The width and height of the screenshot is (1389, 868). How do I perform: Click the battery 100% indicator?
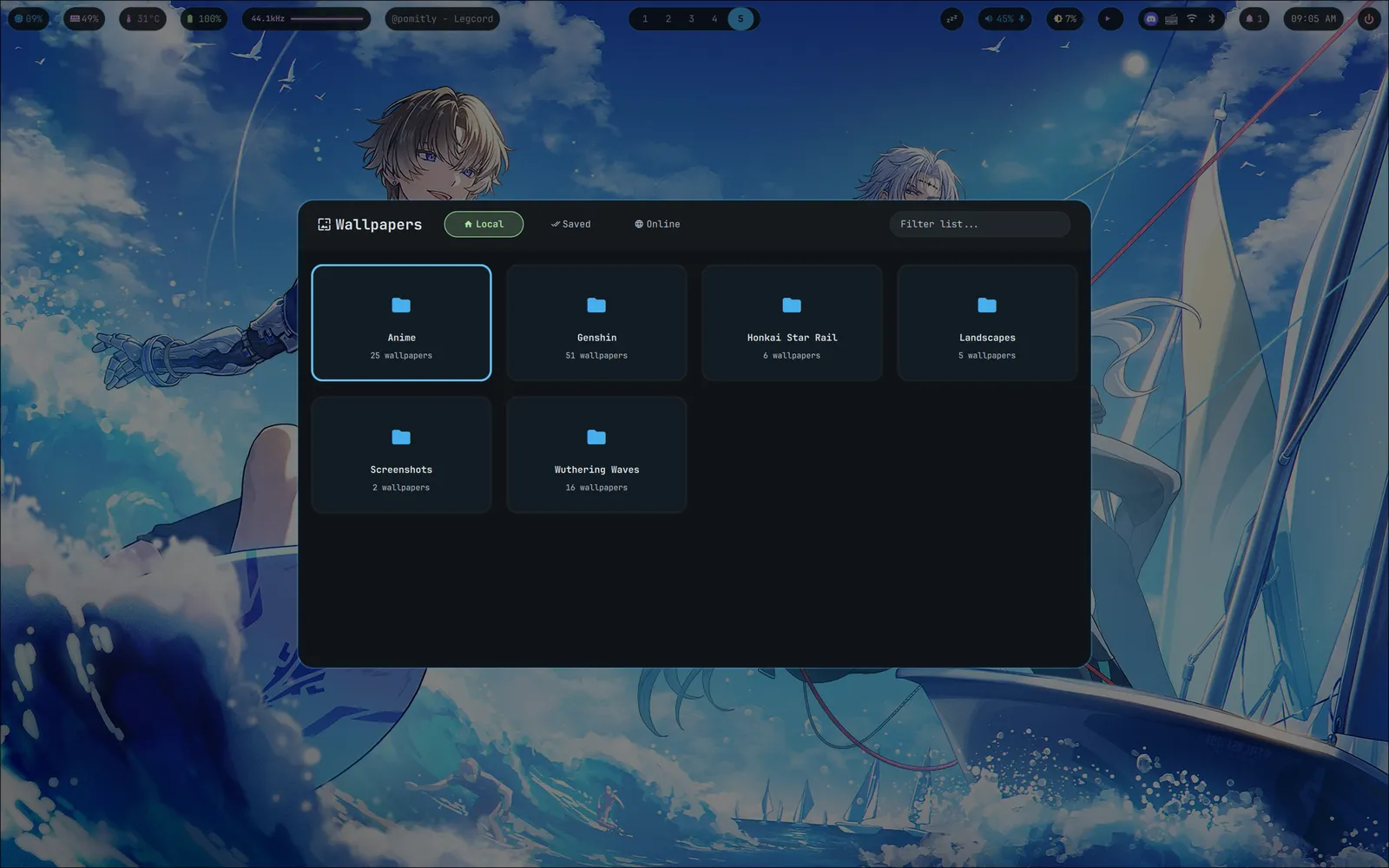[x=204, y=18]
